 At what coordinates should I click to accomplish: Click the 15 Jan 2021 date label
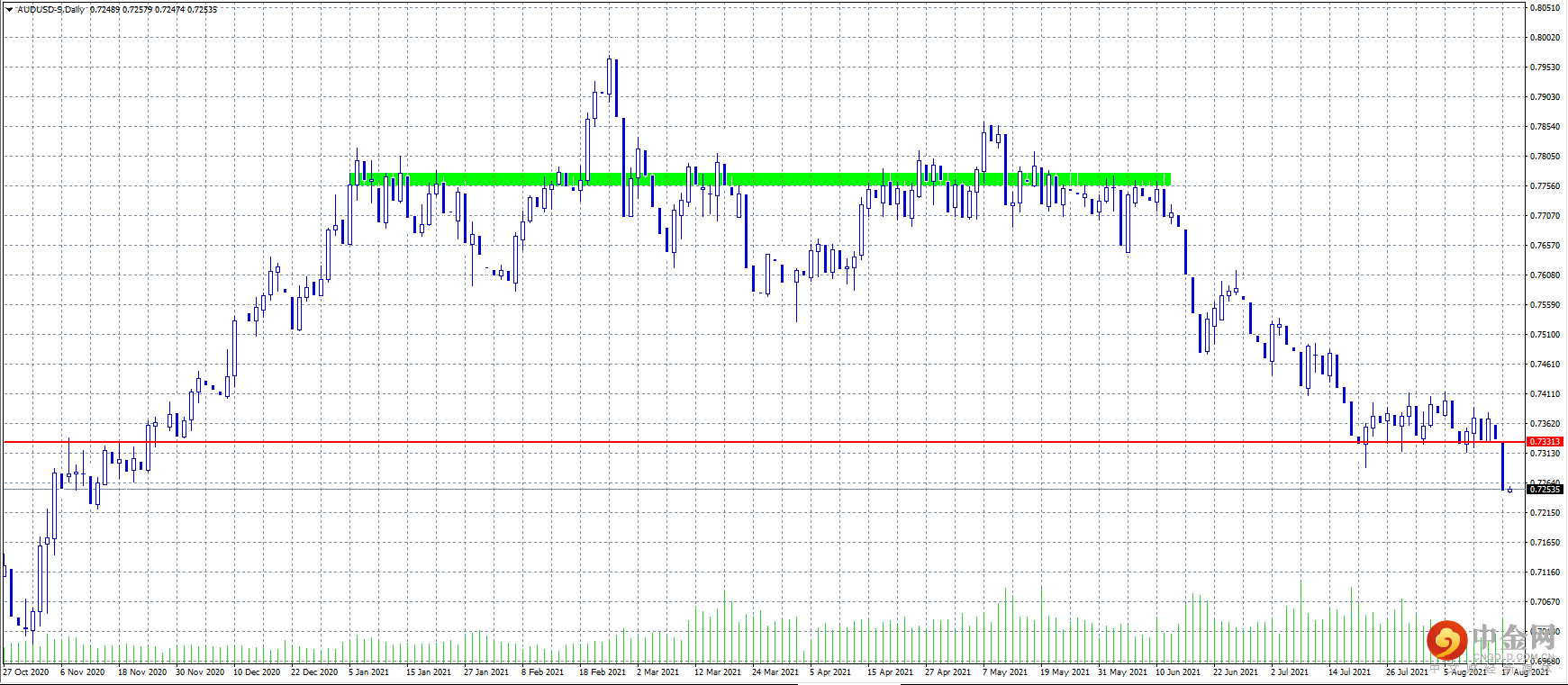[x=429, y=671]
